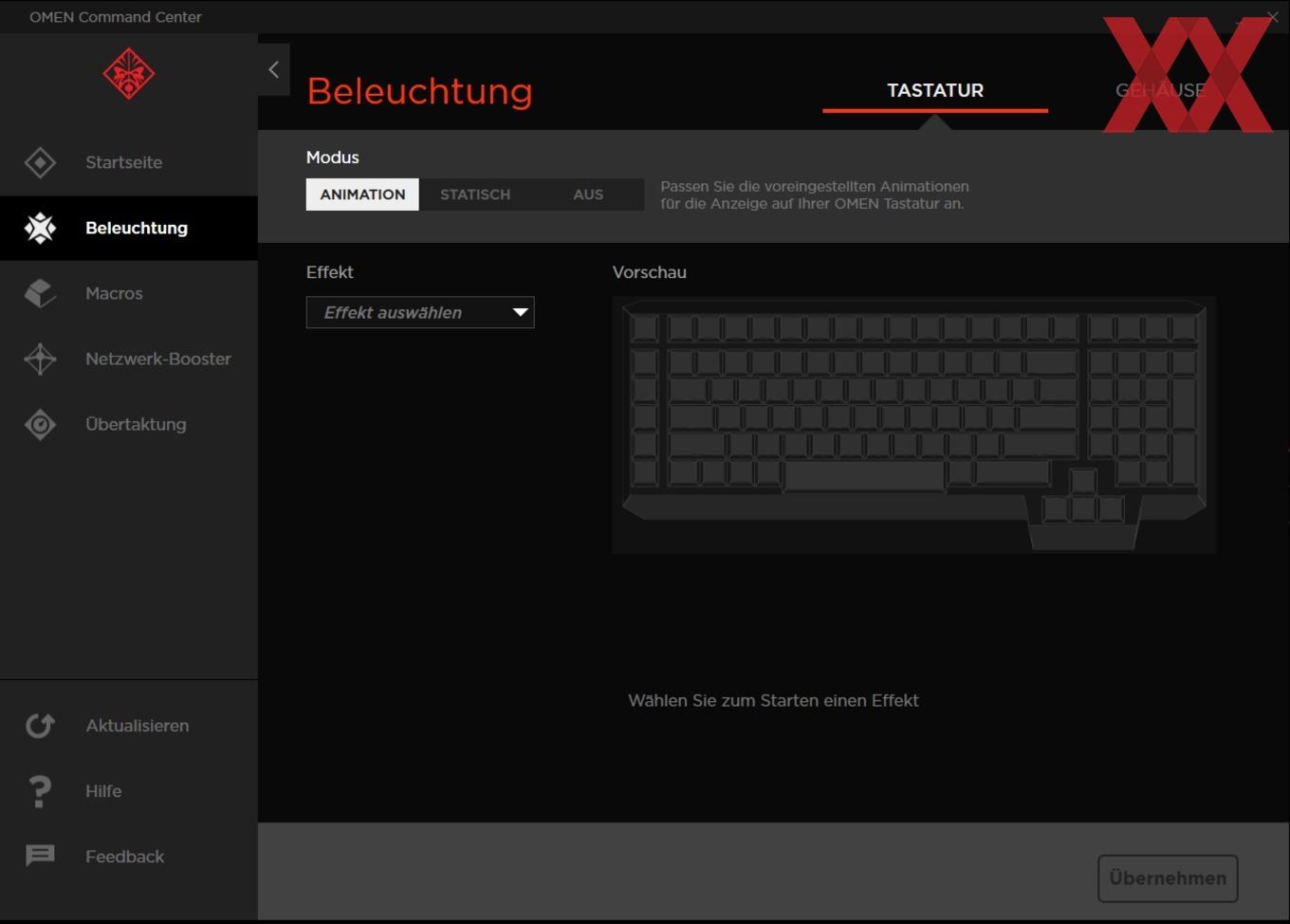Switch to STATISCH mode

click(475, 194)
